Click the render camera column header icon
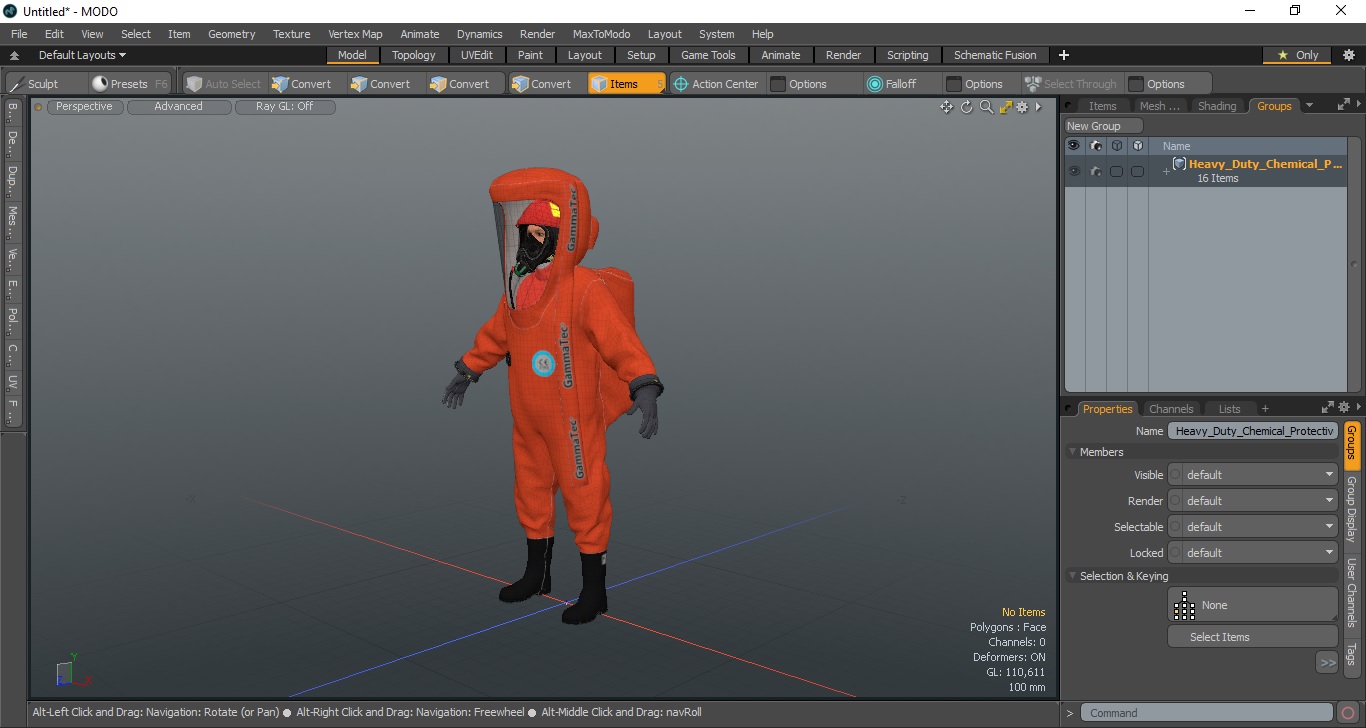This screenshot has width=1366, height=728. pyautogui.click(x=1096, y=146)
